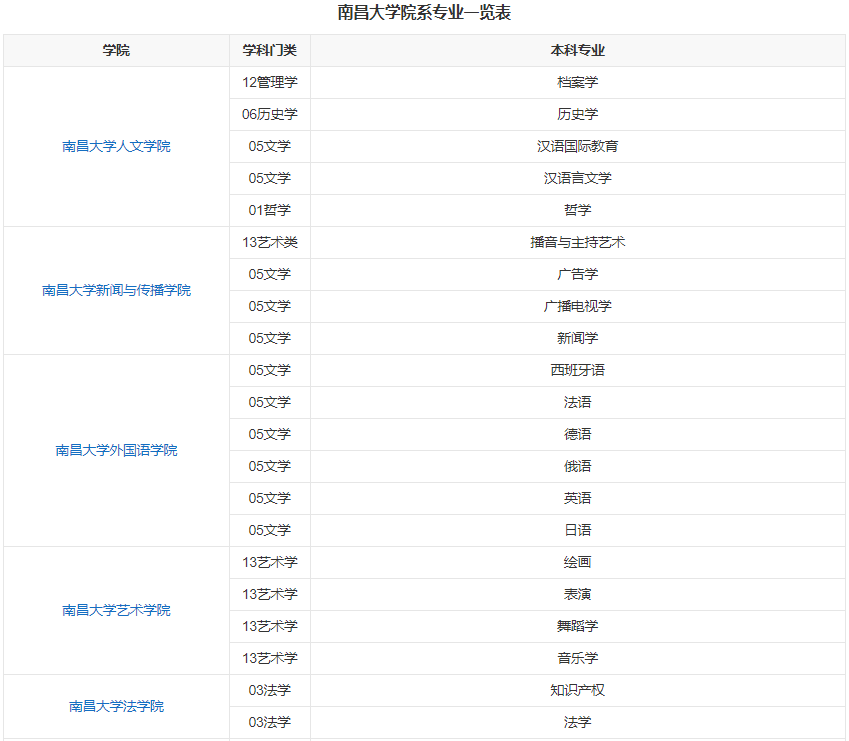Viewport: 849px width, 741px height.
Task: Click the 01哲学 category cell
Action: tap(270, 210)
